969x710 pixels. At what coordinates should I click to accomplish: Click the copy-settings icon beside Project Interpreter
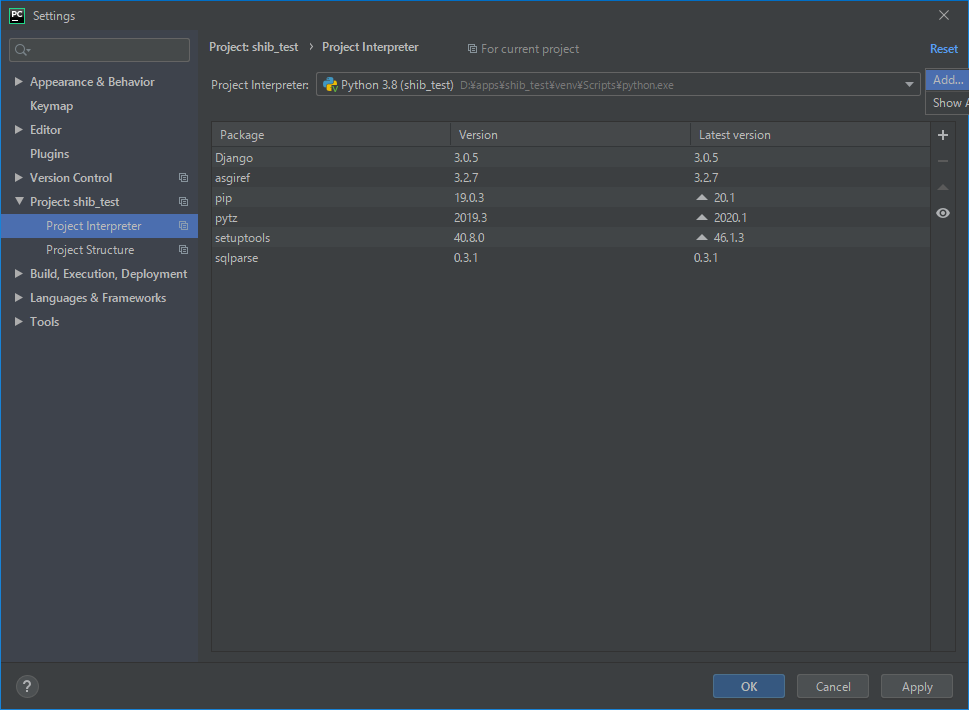coord(181,225)
